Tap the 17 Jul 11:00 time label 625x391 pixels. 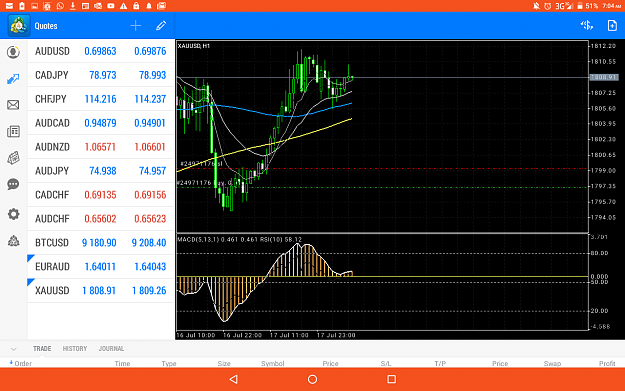[x=289, y=335]
